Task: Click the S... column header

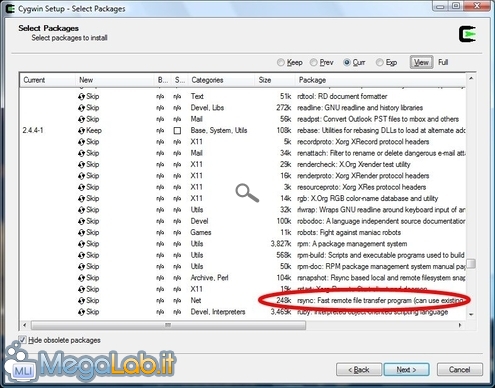Action: coord(180,80)
